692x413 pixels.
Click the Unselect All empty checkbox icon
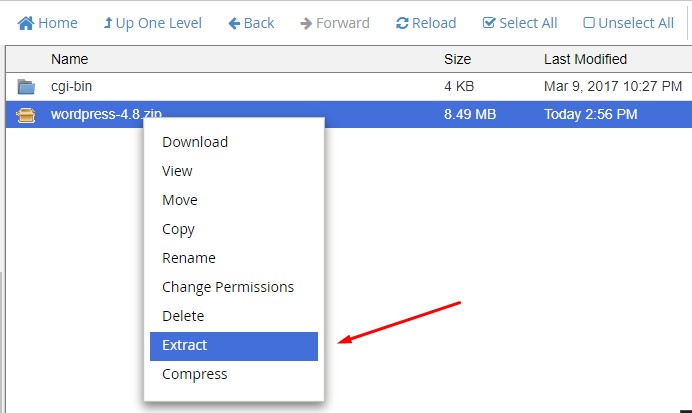click(589, 23)
